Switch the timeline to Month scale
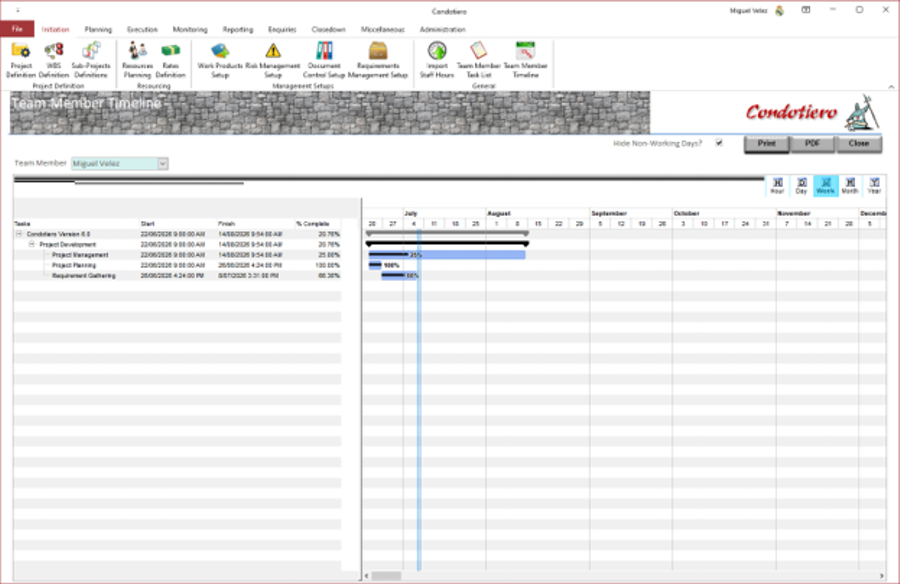900x584 pixels. [x=850, y=185]
